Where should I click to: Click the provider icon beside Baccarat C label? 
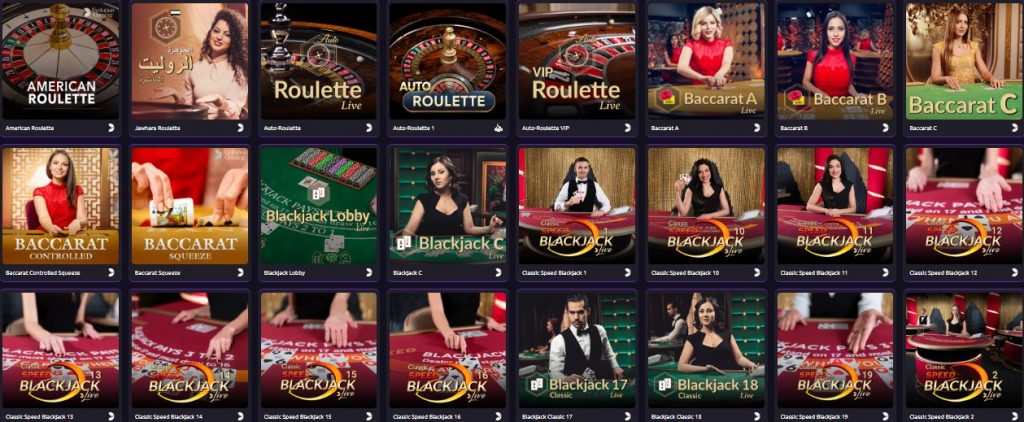point(1016,128)
